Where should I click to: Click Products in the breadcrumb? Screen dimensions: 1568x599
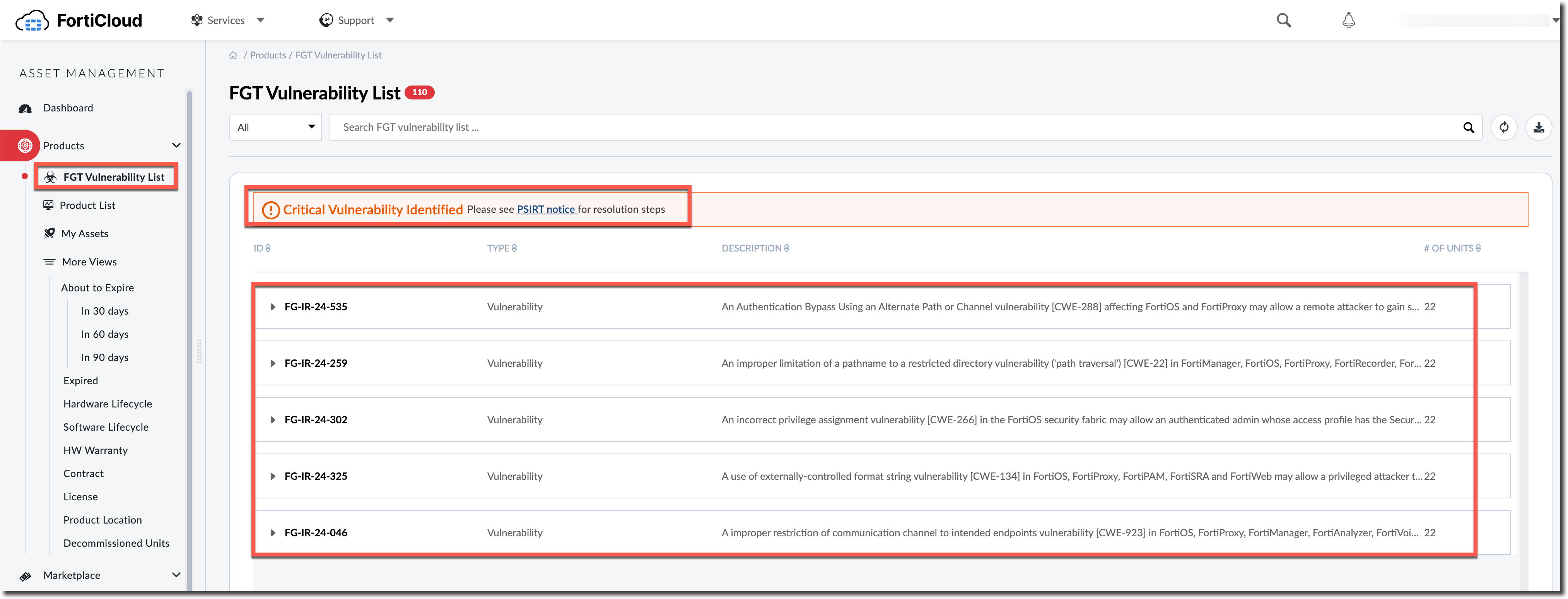[x=268, y=55]
